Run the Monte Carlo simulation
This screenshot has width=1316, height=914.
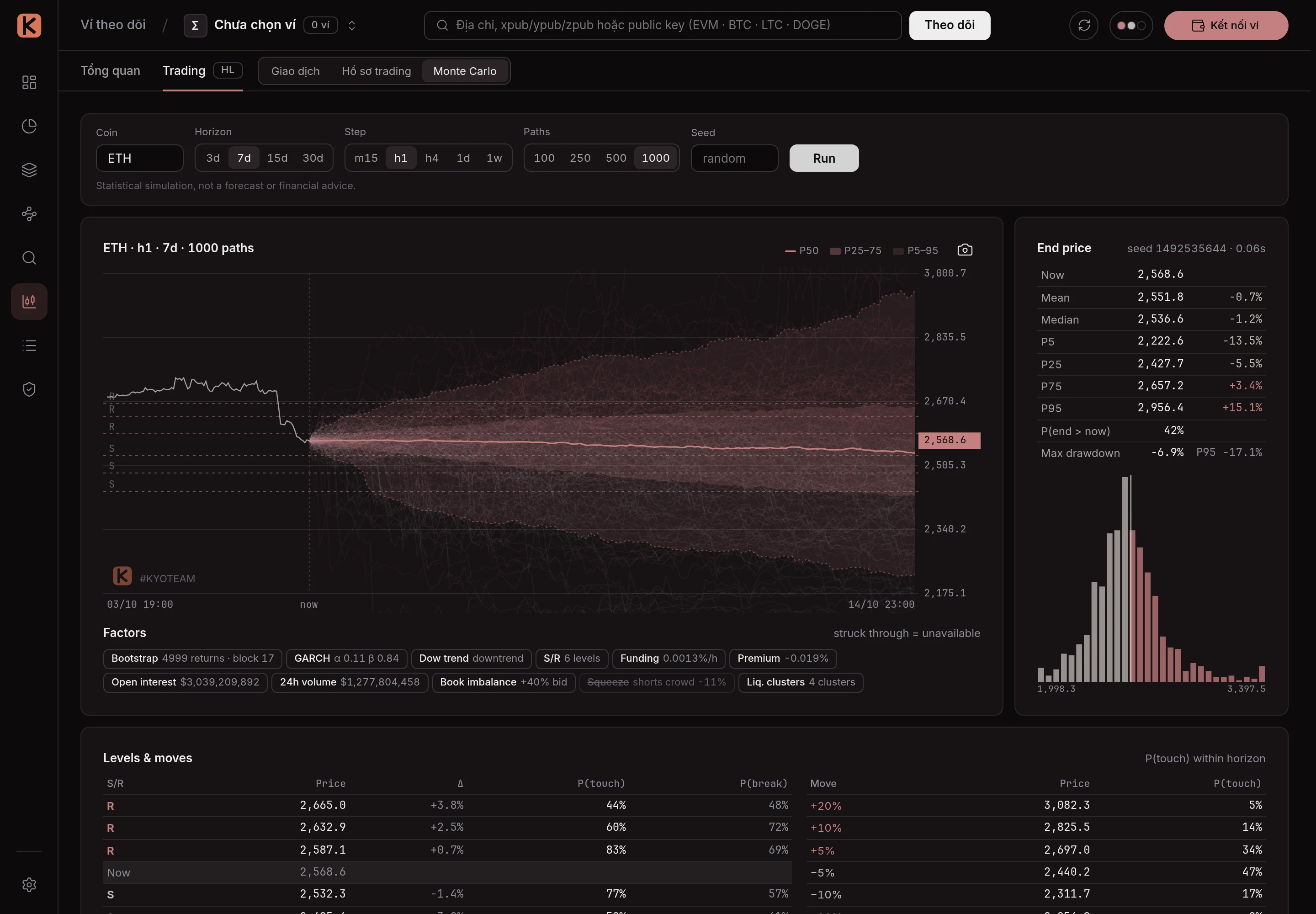coord(824,158)
